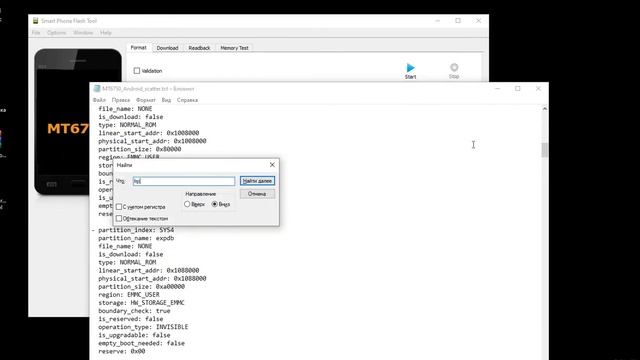Minimize the Notepad window

[x=497, y=89]
